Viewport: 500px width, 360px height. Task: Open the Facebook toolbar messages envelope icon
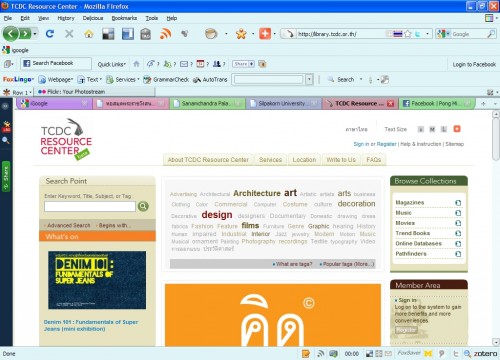184,64
